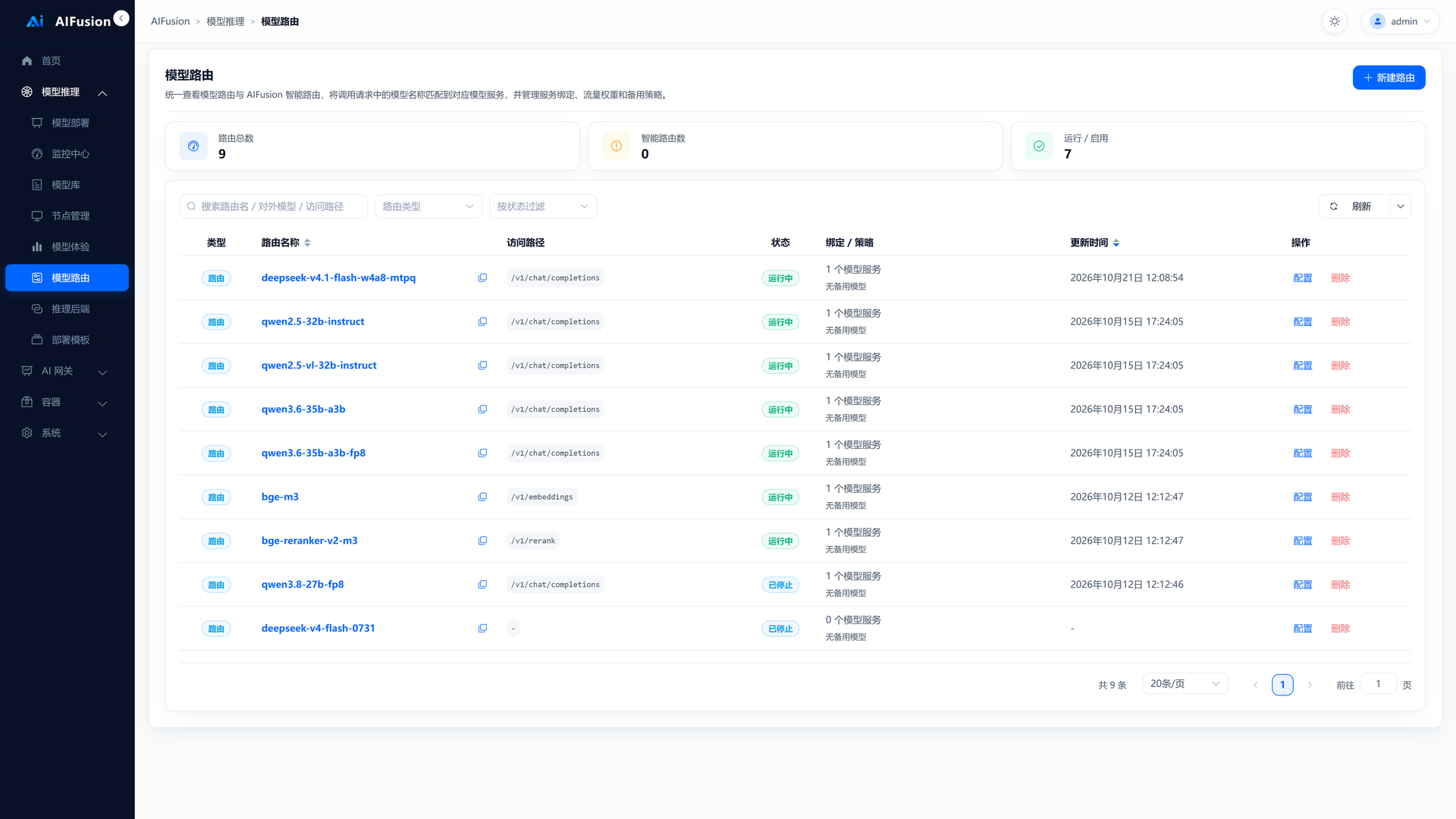Copy the qwen2.5-32b-instruct route name

tap(482, 322)
